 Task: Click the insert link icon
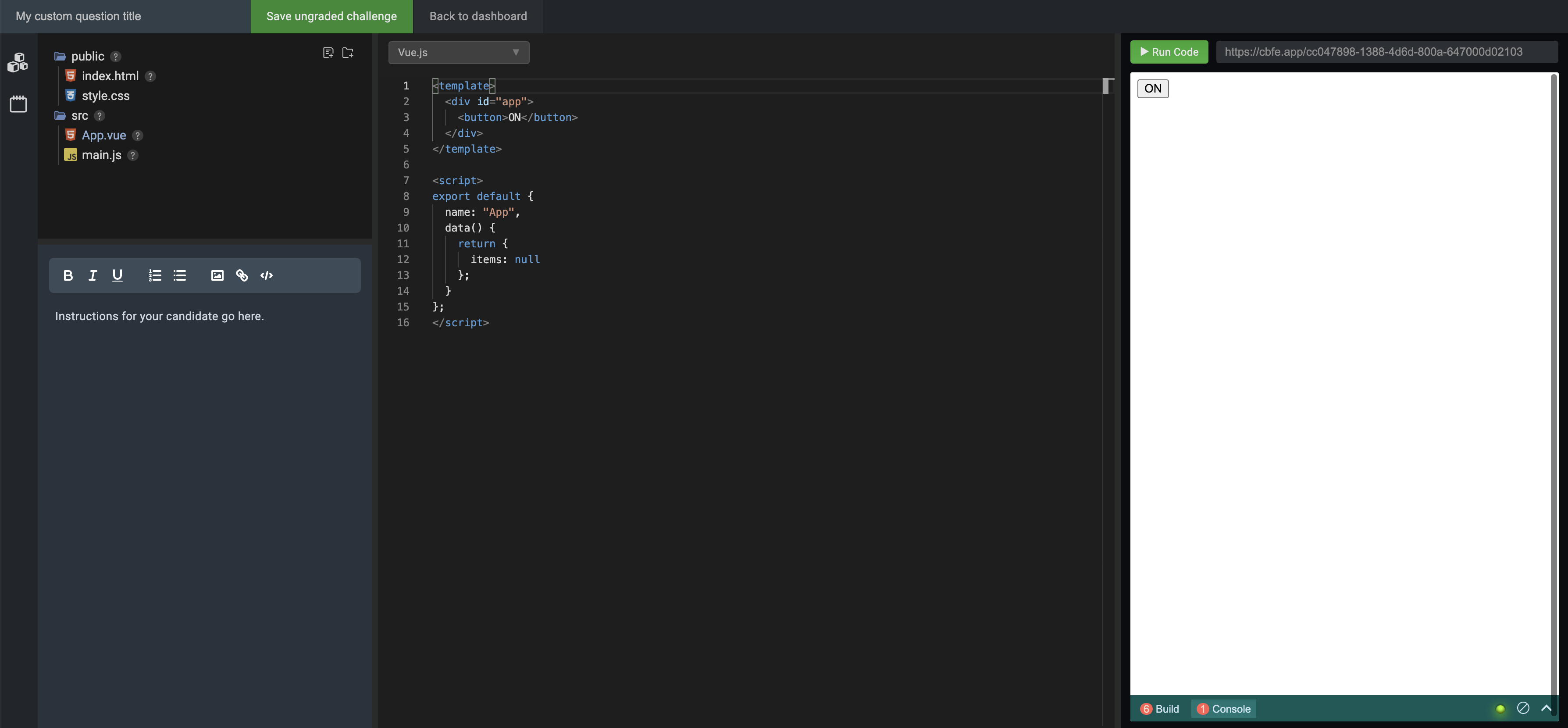click(x=242, y=276)
